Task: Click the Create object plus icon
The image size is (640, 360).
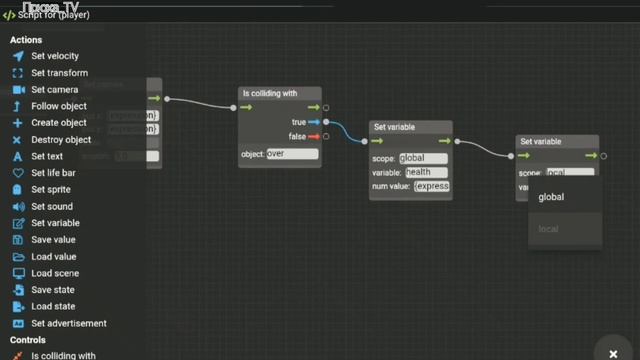Action: pos(17,123)
